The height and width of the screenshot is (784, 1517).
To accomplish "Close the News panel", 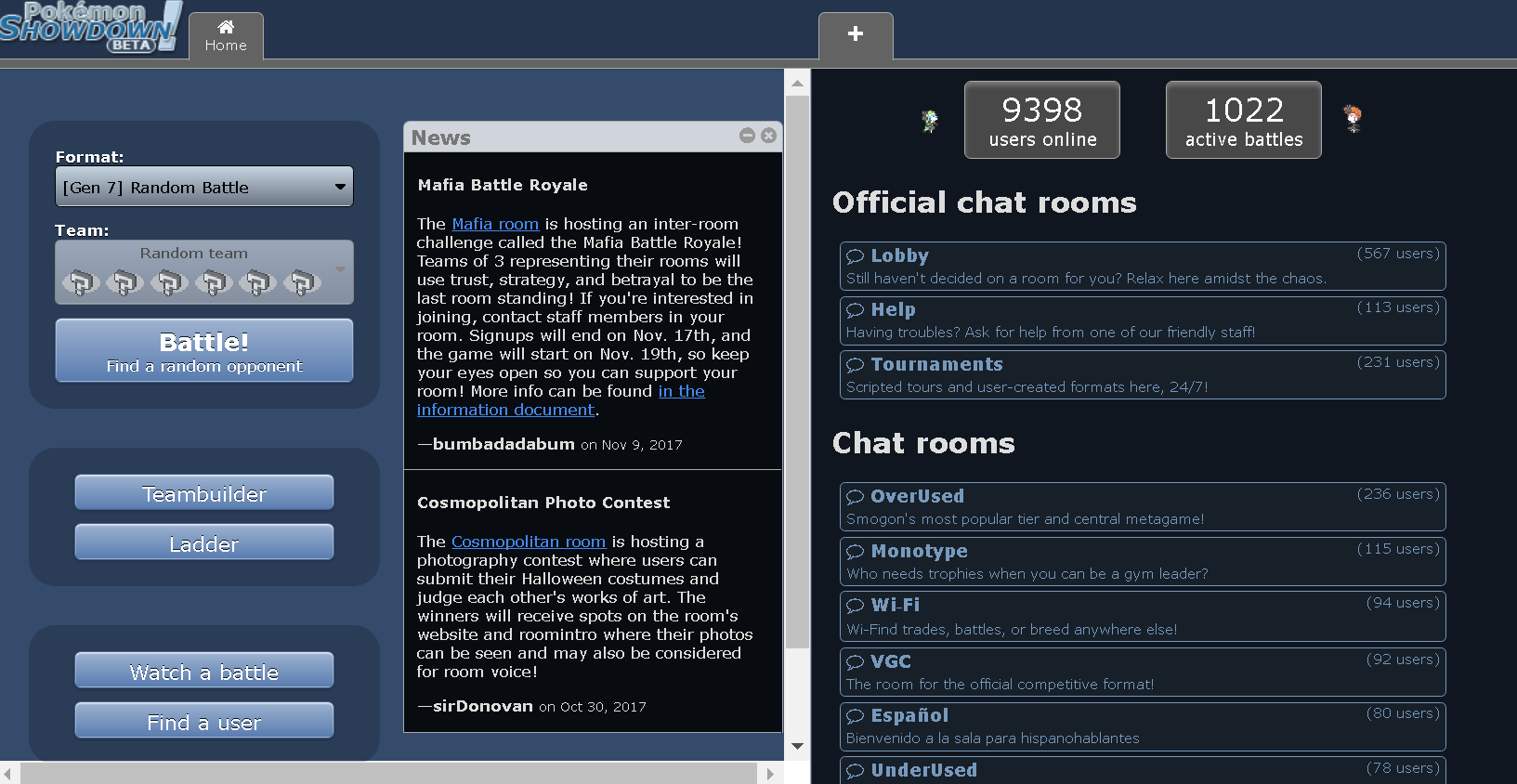I will (x=768, y=136).
